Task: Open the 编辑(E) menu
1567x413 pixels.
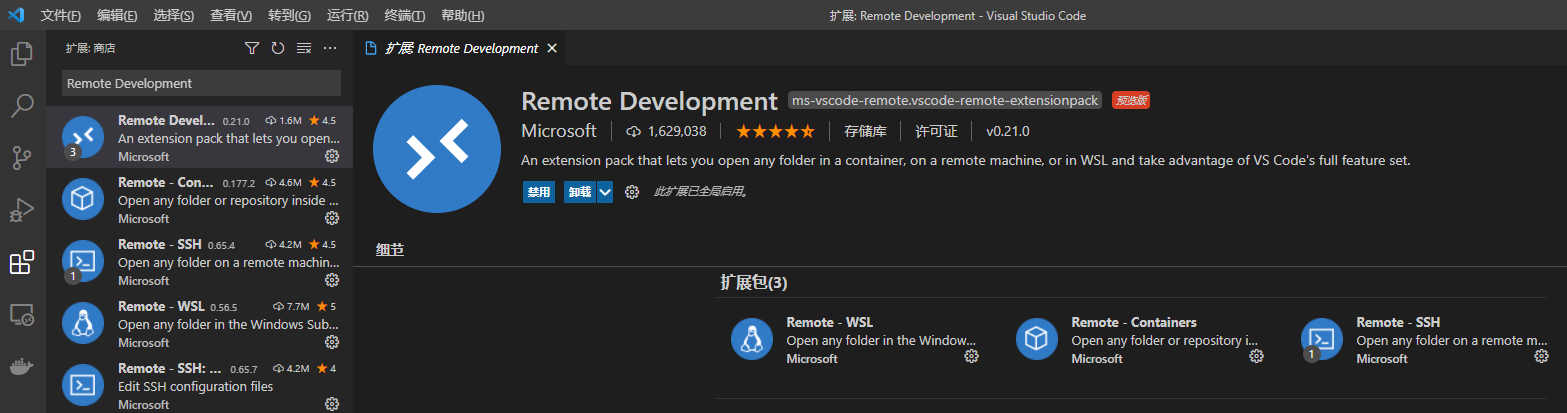Action: pos(118,16)
